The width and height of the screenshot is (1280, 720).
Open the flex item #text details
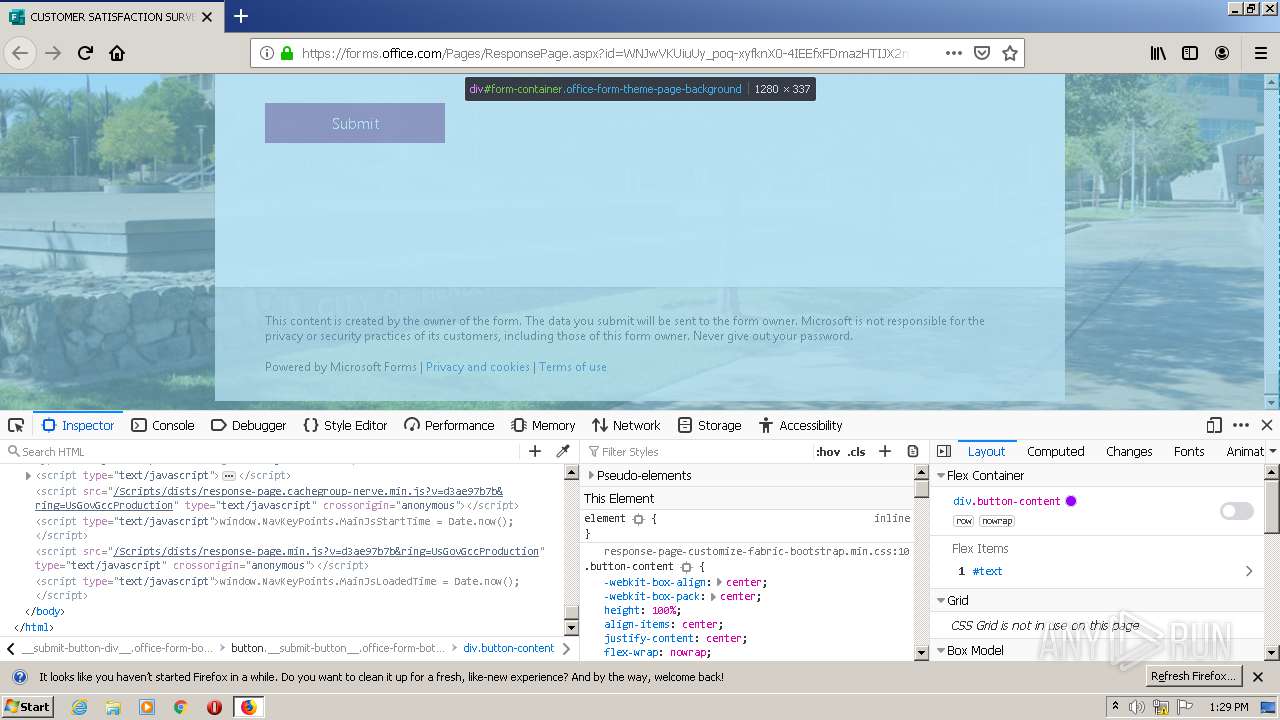[1249, 571]
